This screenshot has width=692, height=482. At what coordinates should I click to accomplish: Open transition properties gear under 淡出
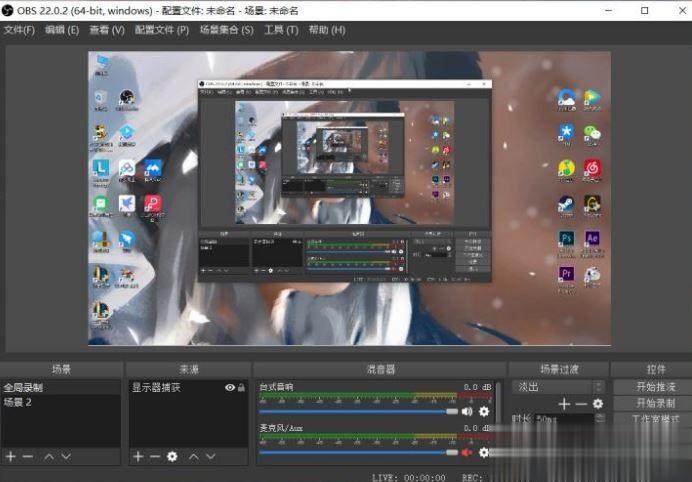point(598,403)
